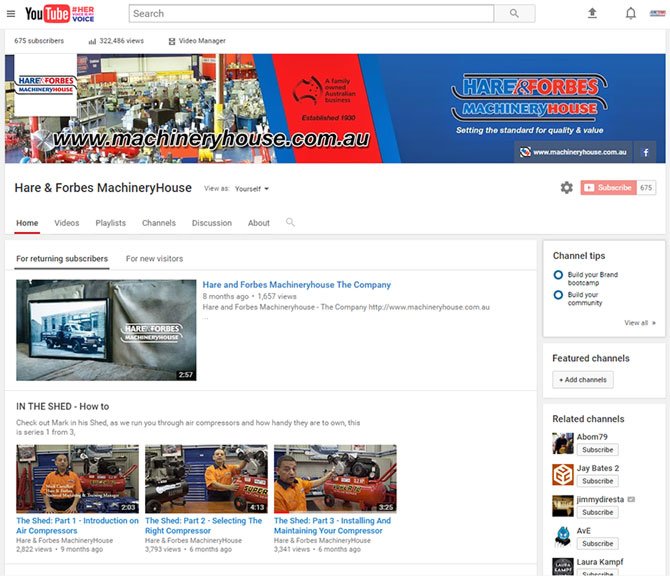
Task: Click 675 subscribers link
Action: [x=39, y=41]
